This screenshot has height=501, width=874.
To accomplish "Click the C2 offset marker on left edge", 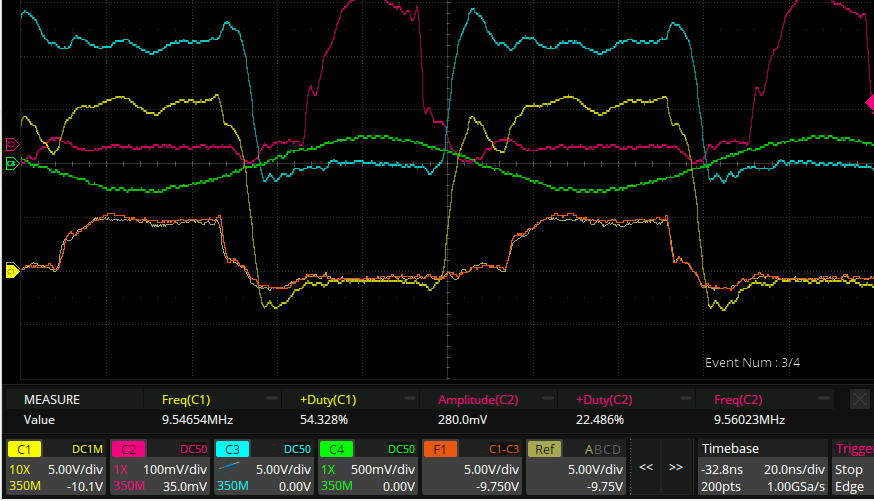I will pyautogui.click(x=11, y=145).
